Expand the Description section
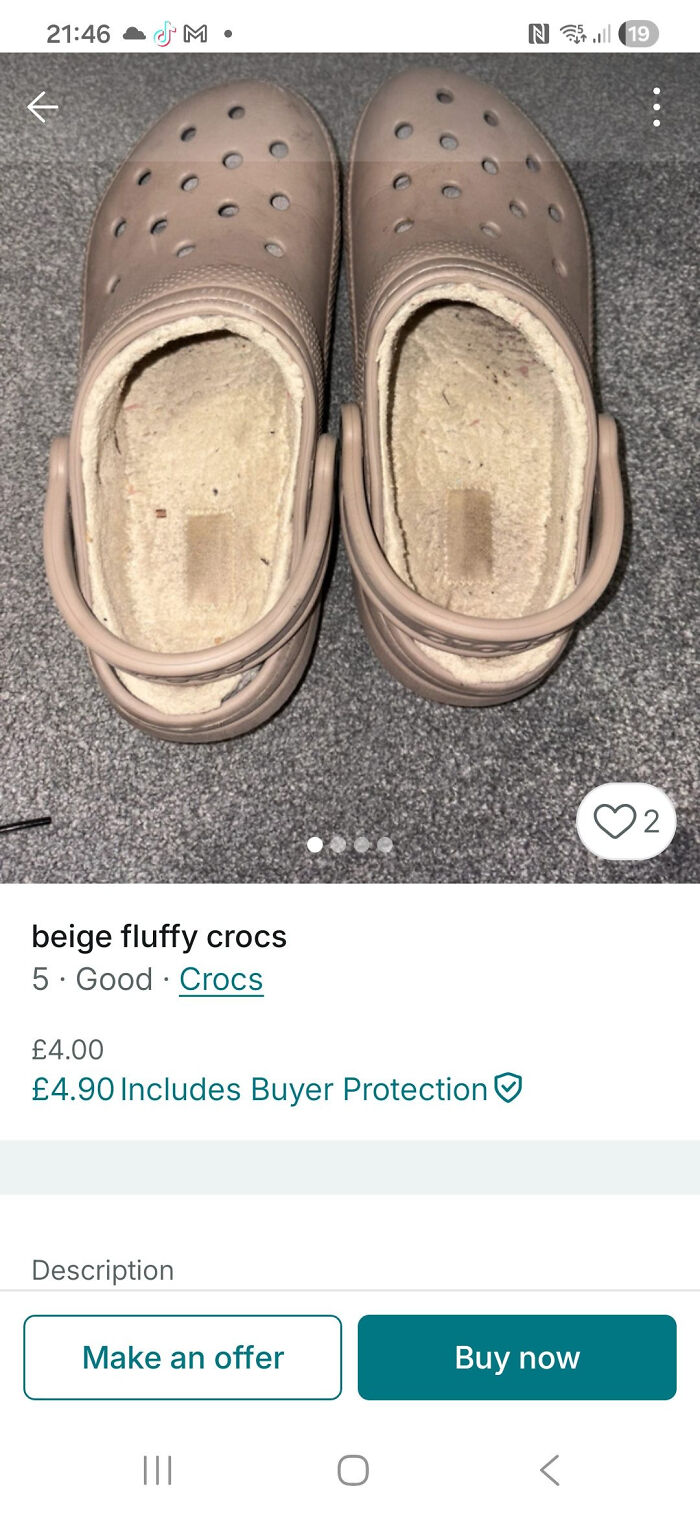 (103, 1270)
